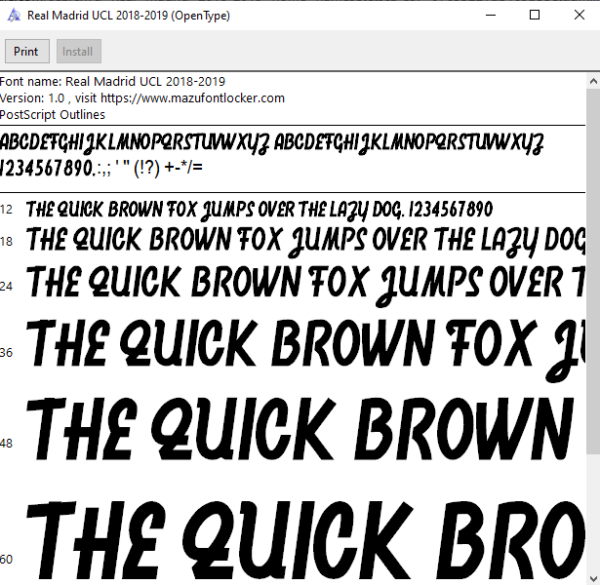Click the scrollbar up arrow

point(593,81)
